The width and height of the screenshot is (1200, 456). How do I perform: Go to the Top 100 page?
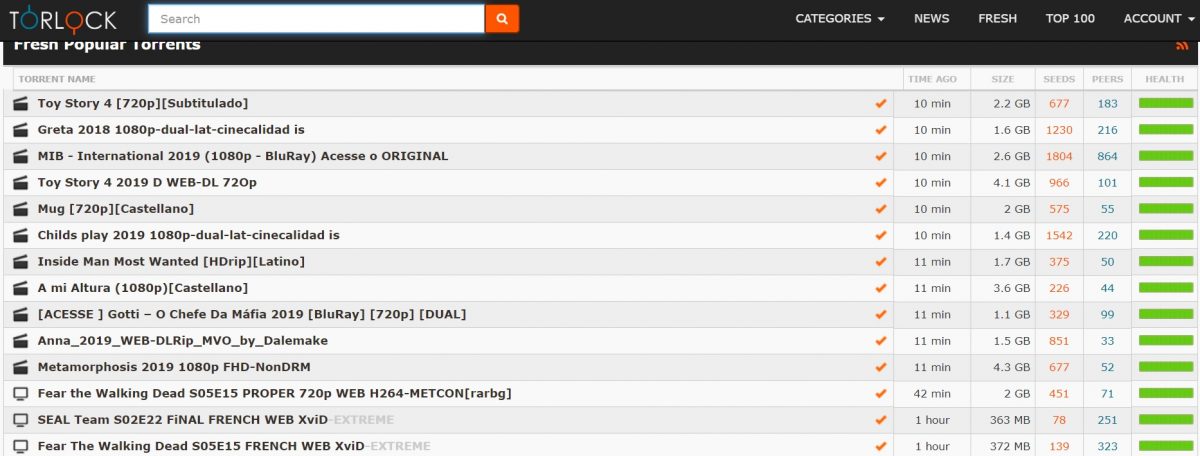click(x=1070, y=19)
